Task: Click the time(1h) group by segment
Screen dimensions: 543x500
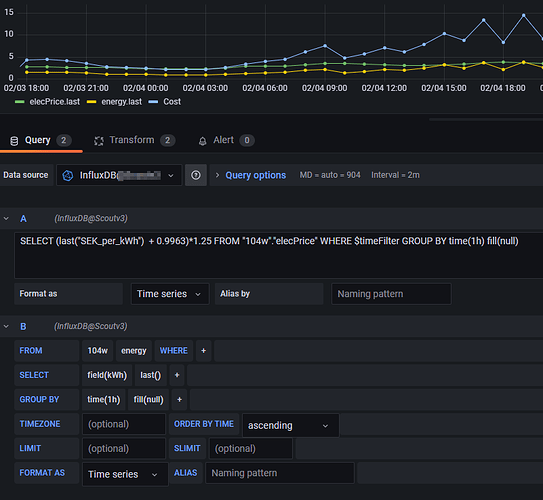Action: (104, 400)
